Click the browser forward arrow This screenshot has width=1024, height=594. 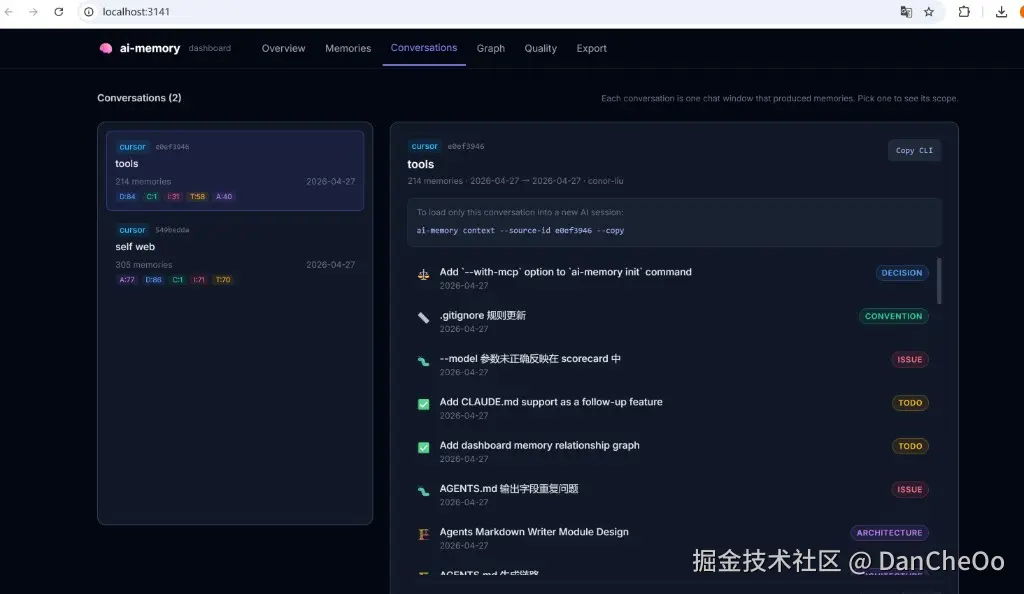point(33,12)
